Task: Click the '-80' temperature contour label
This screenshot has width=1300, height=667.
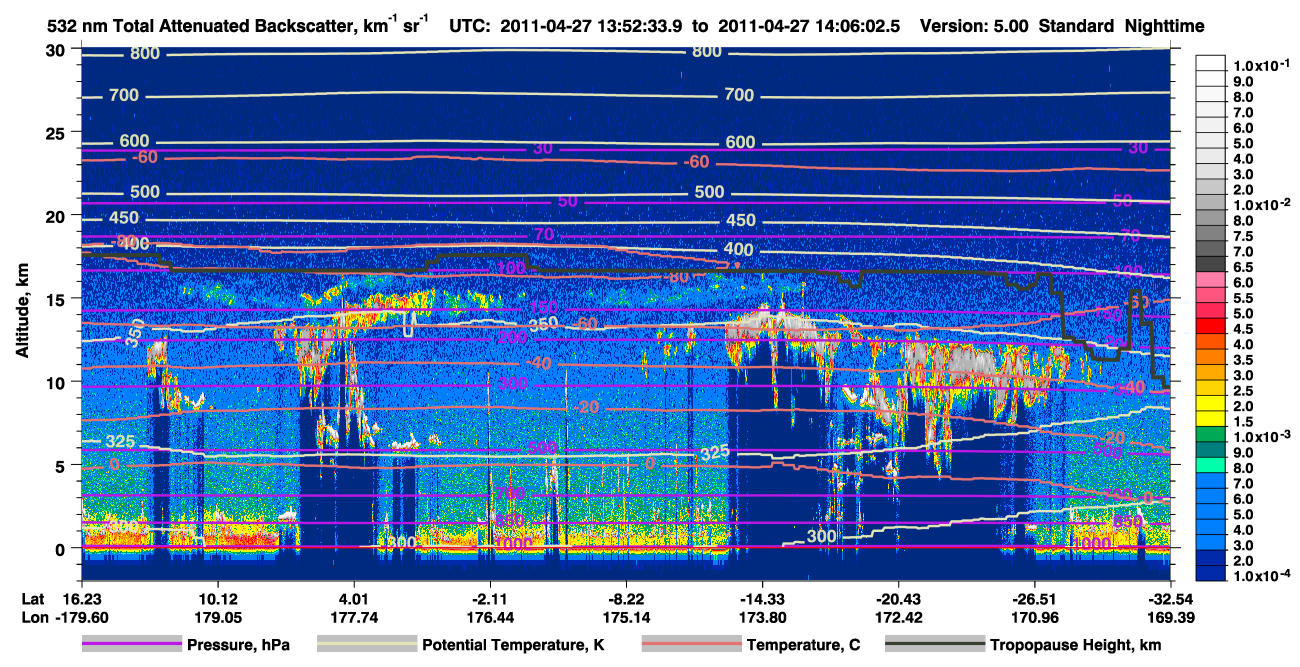Action: [678, 276]
